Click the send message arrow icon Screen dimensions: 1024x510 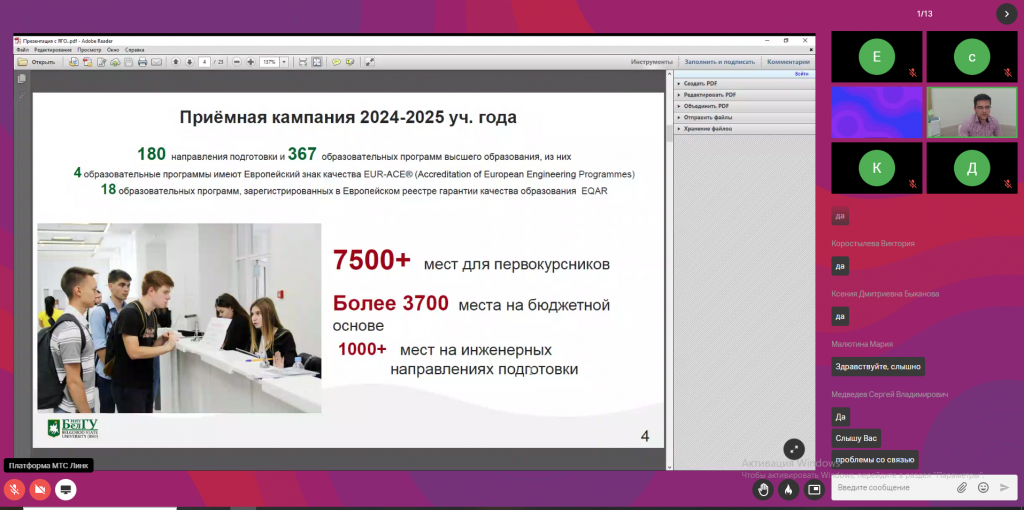[x=1004, y=488]
